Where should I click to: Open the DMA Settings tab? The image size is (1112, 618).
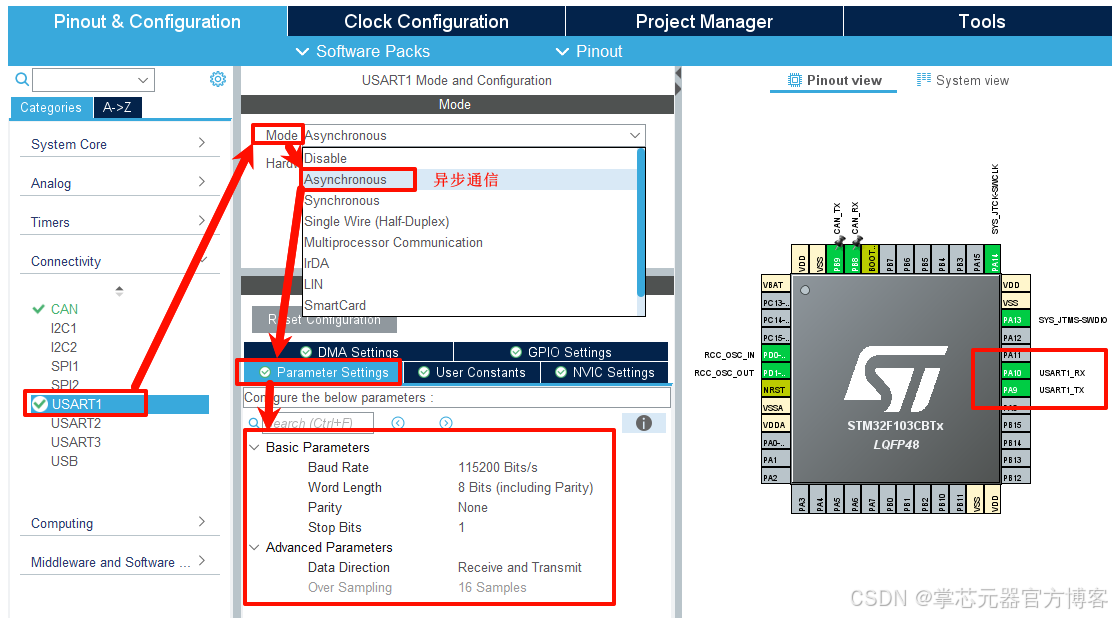pos(348,352)
